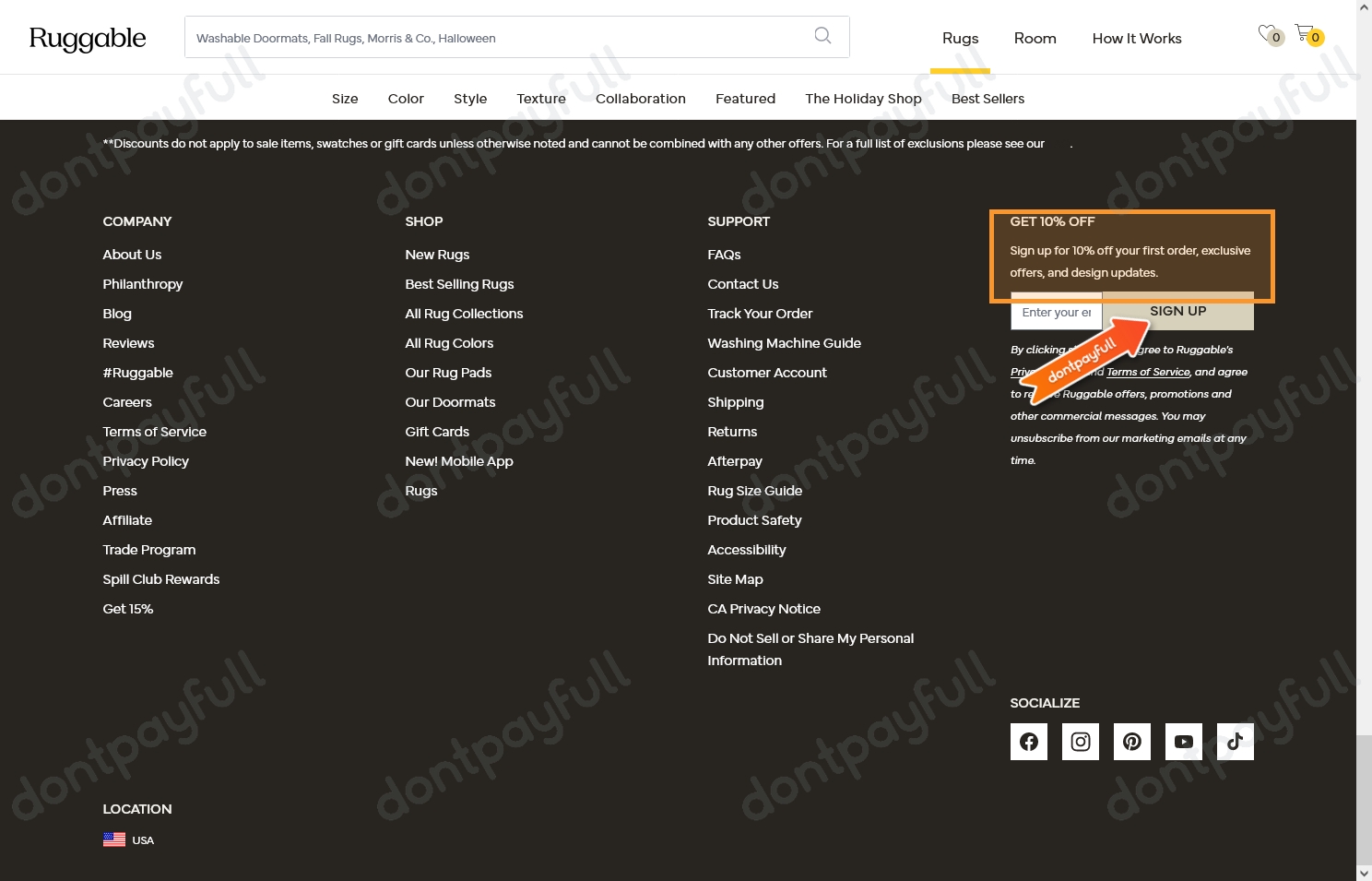Open the Pinterest social icon
This screenshot has height=881, width=1372.
coord(1131,742)
